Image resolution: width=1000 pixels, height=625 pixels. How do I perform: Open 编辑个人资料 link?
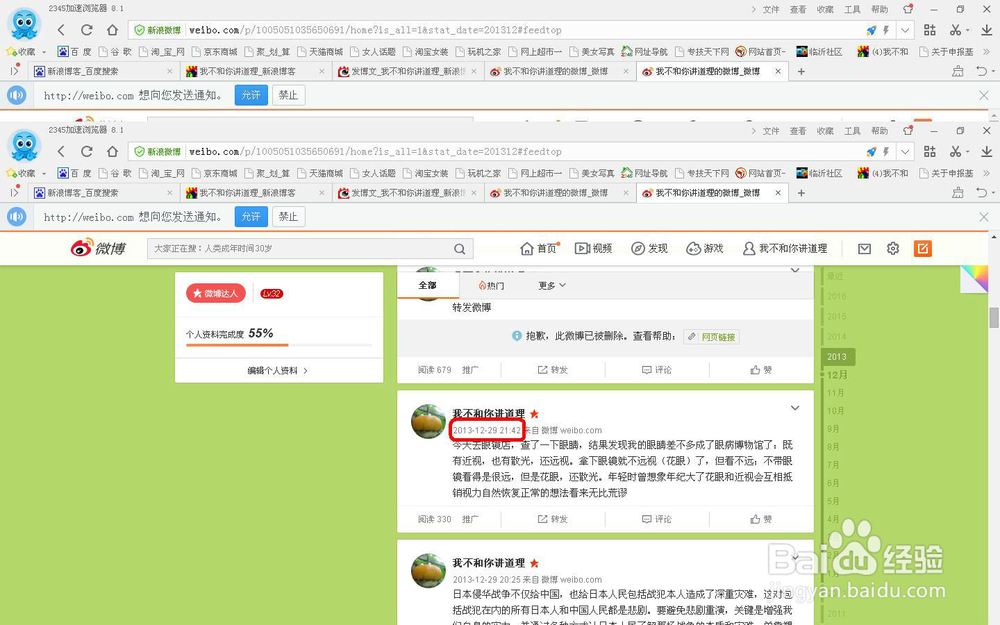[277, 371]
